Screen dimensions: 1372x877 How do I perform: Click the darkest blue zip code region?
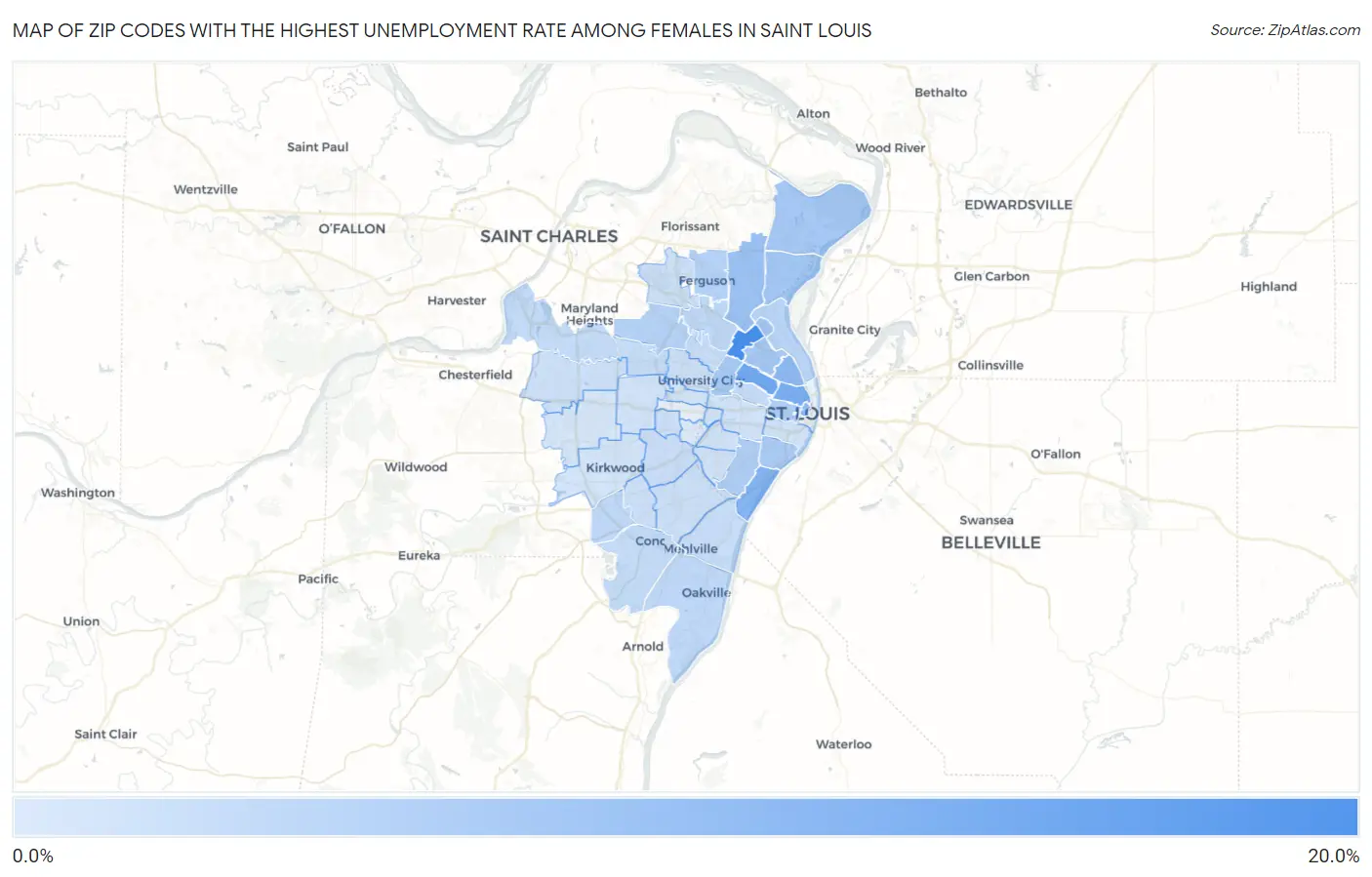[x=745, y=342]
